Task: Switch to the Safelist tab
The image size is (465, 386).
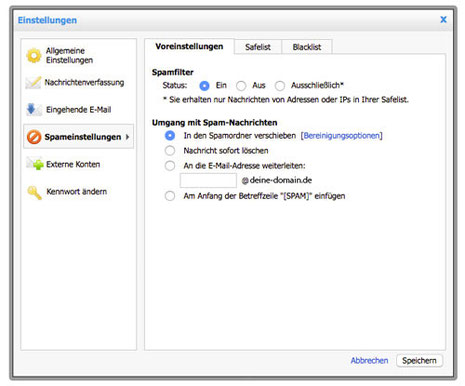Action: click(258, 47)
